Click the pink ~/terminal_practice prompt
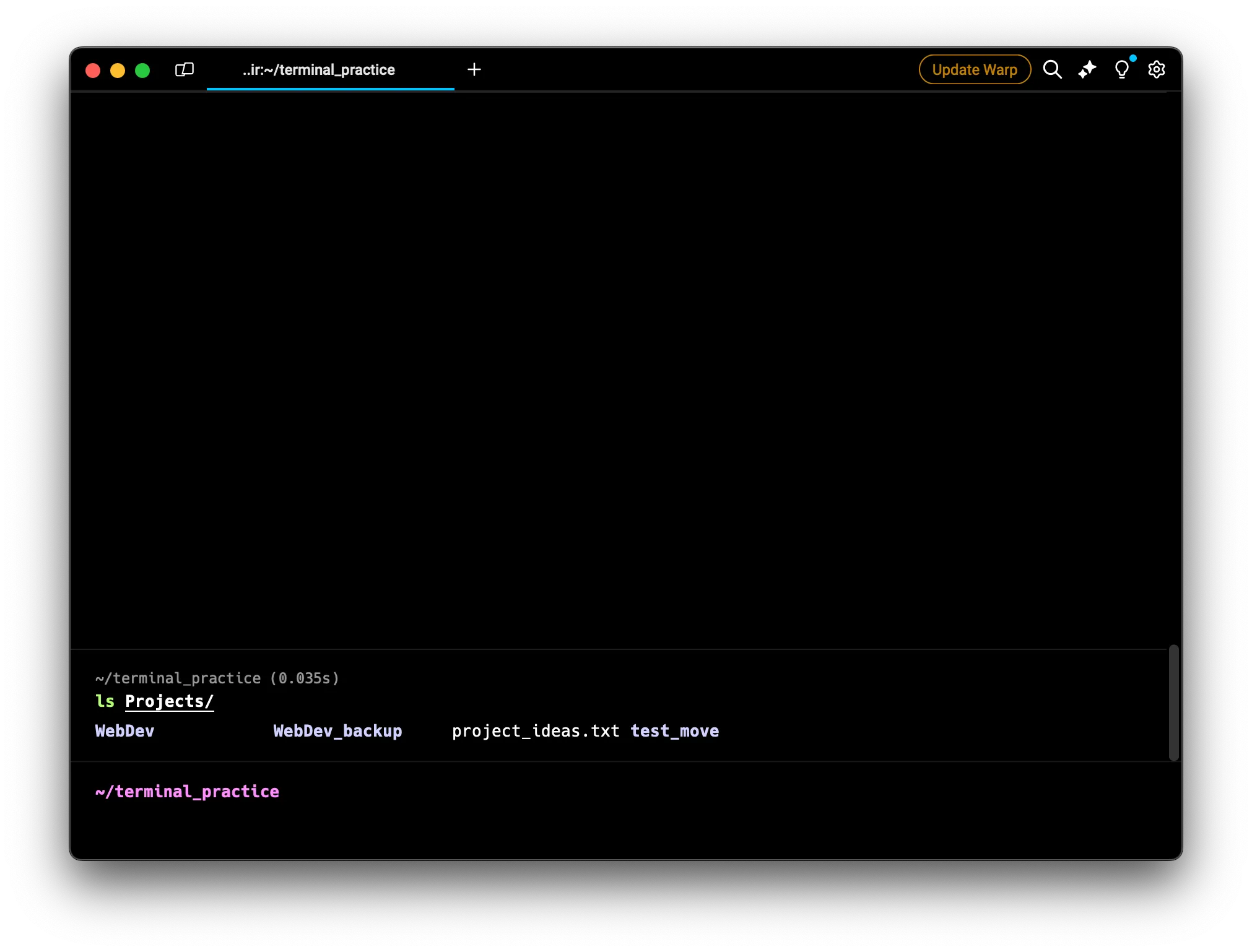The width and height of the screenshot is (1252, 952). tap(187, 792)
